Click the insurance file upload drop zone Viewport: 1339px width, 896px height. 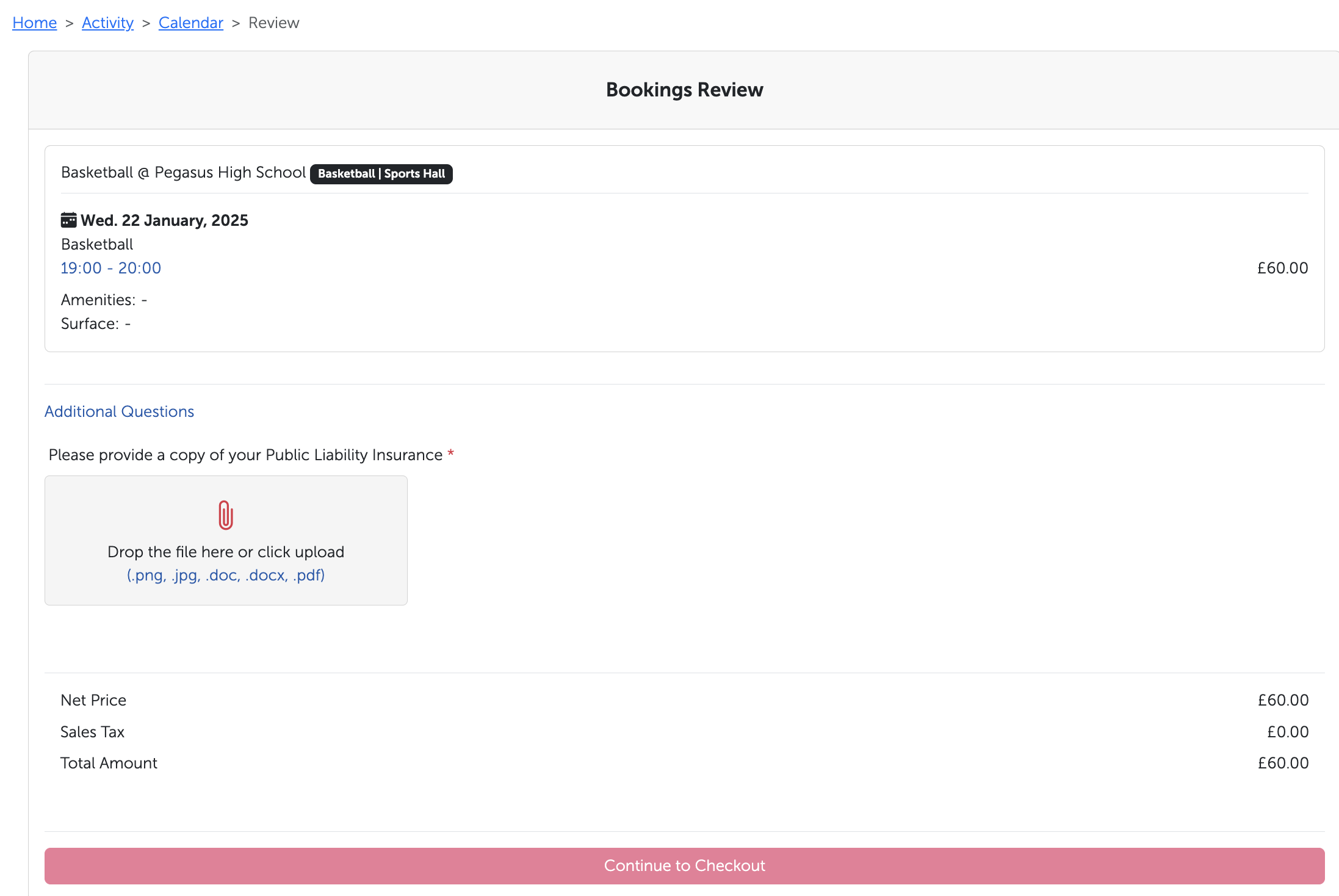pyautogui.click(x=226, y=540)
